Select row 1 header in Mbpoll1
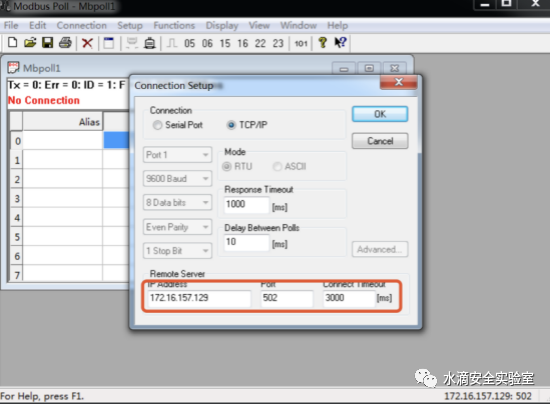Viewport: 552px width, 404px height. pyautogui.click(x=17, y=160)
